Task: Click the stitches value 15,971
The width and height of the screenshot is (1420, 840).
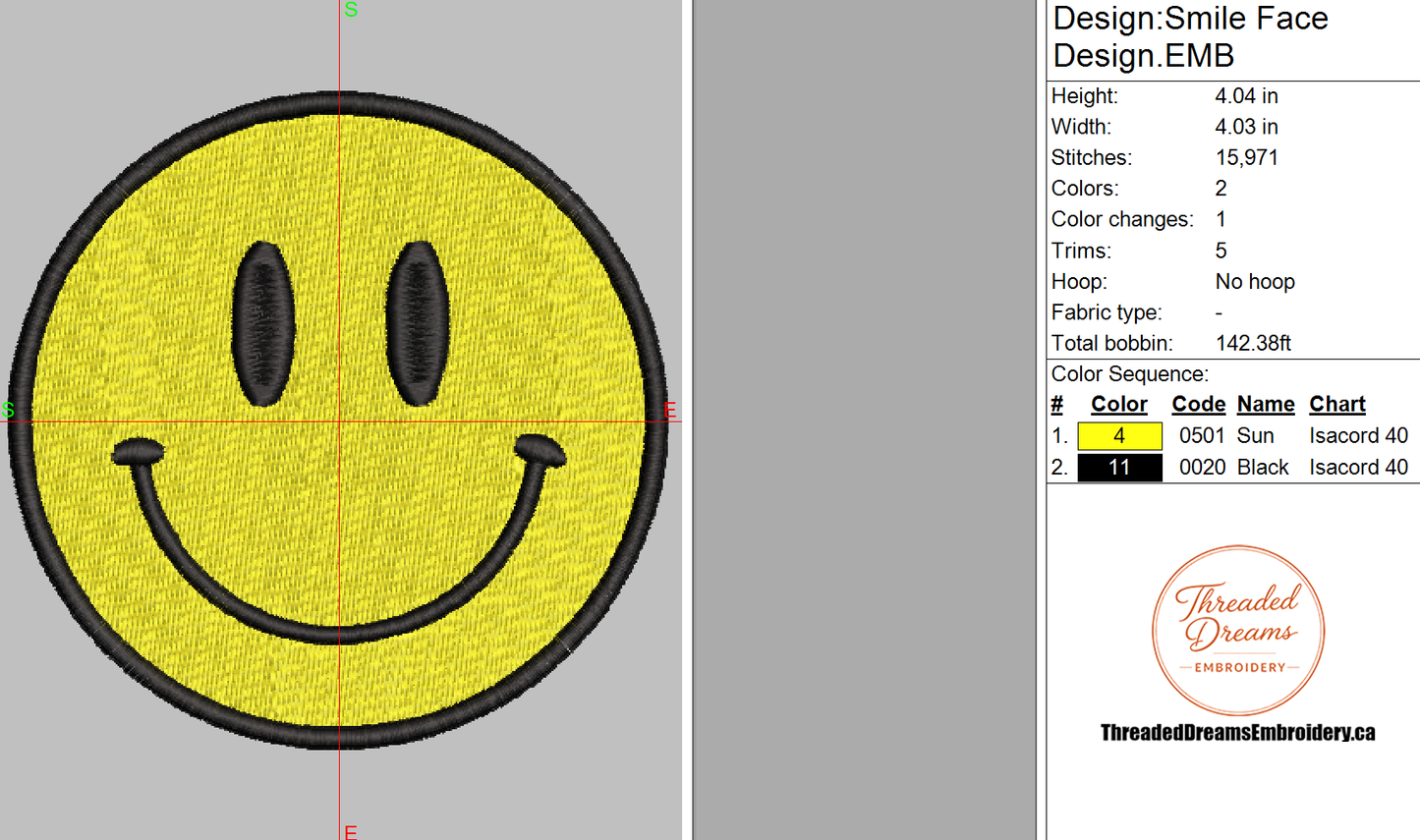Action: click(x=1246, y=157)
